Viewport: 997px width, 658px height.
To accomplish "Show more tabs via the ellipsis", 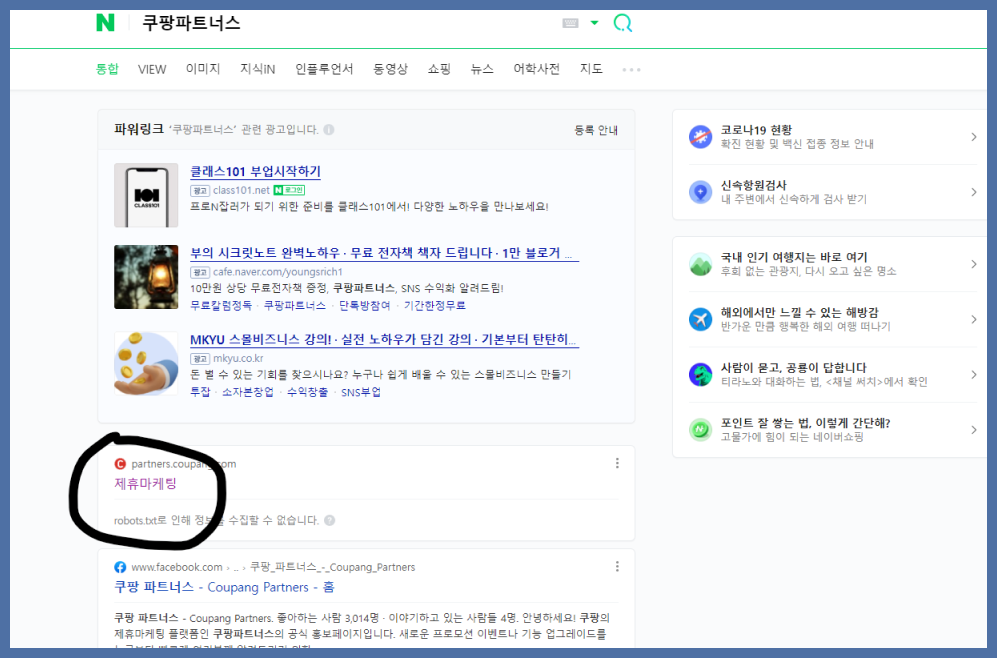I will pyautogui.click(x=631, y=69).
